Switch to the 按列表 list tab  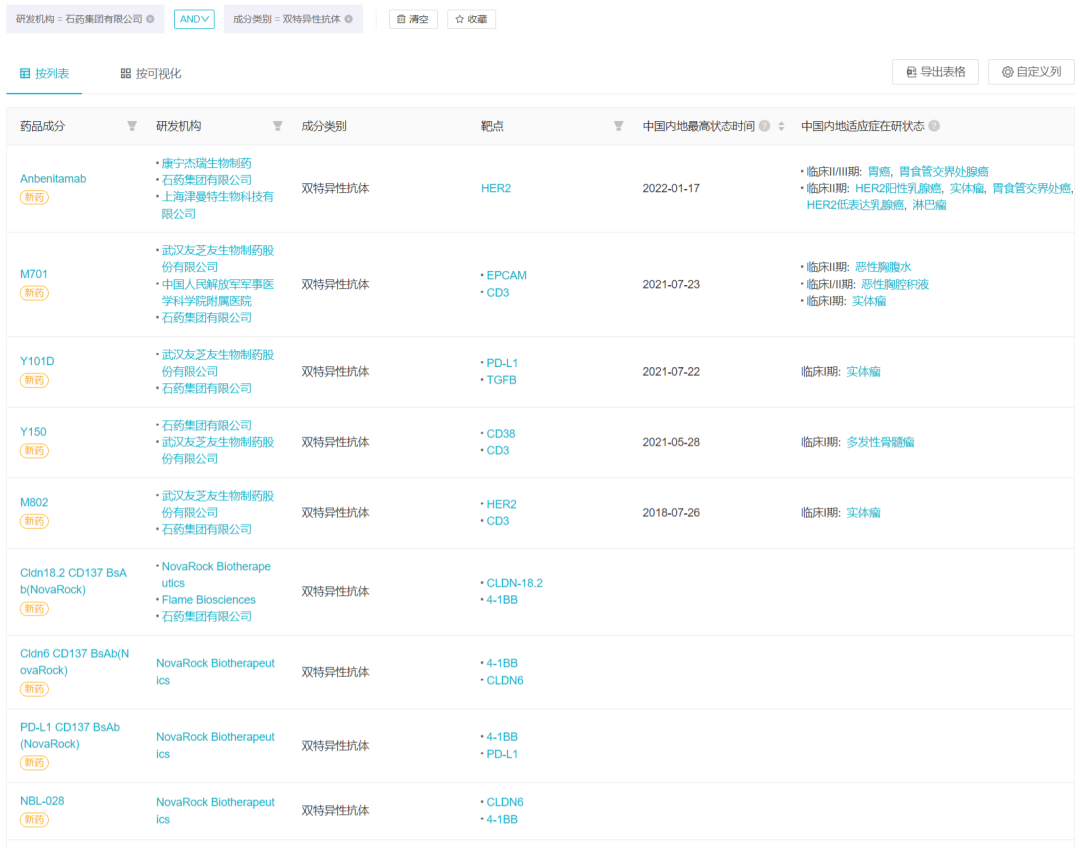coord(44,74)
